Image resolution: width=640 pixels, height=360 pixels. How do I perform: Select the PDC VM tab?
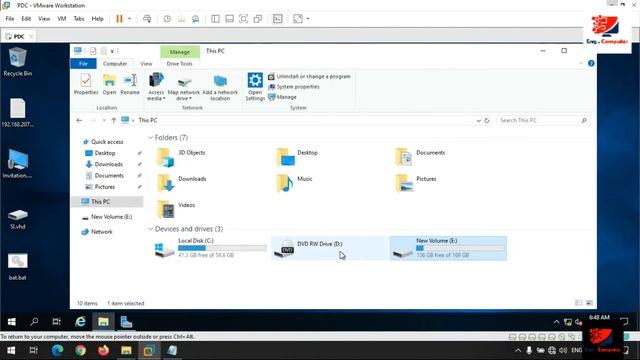pos(19,36)
